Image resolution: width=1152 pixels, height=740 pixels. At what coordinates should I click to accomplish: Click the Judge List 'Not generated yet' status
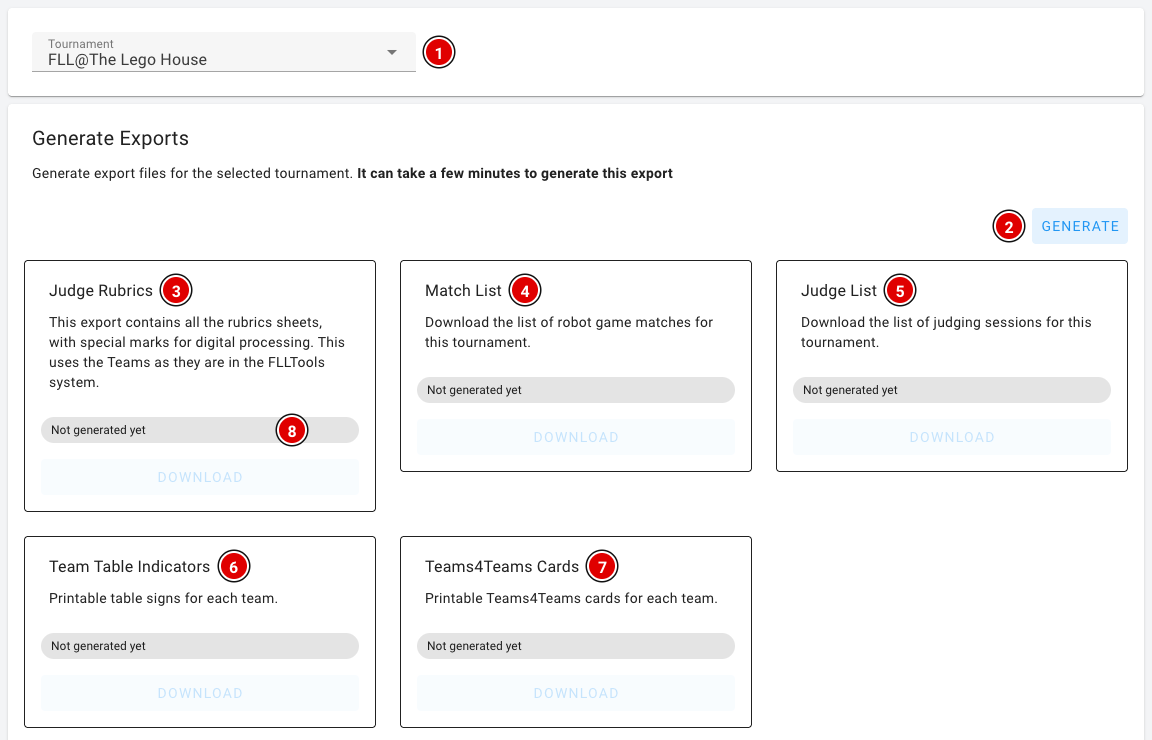pos(951,390)
